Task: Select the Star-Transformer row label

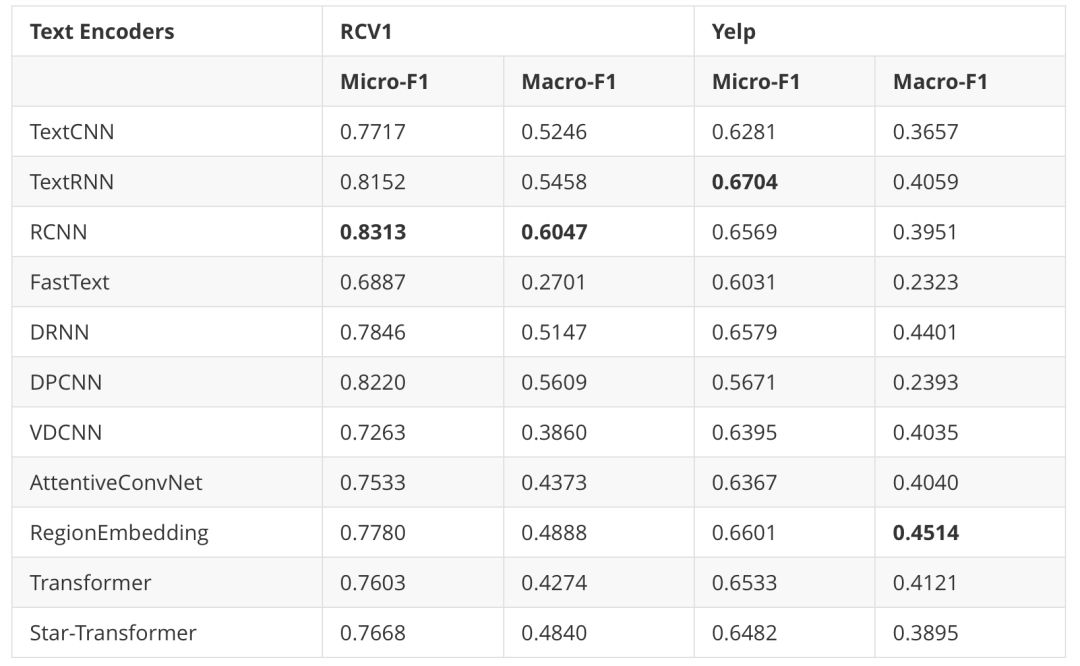Action: tap(113, 633)
